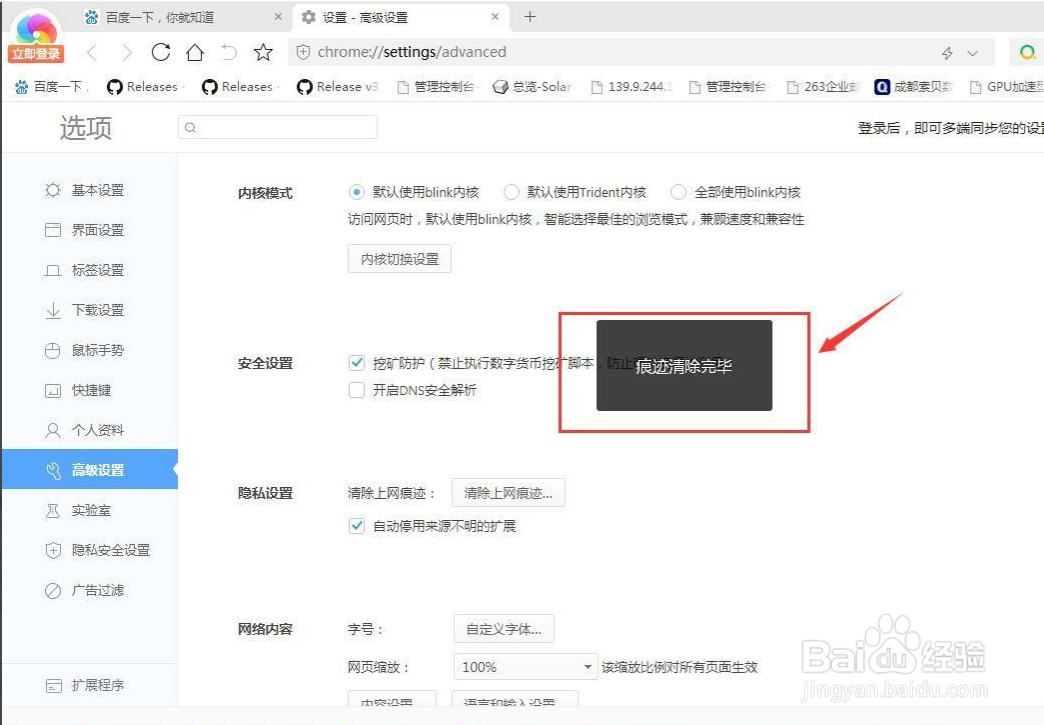Click the home icon in the toolbar

point(195,52)
